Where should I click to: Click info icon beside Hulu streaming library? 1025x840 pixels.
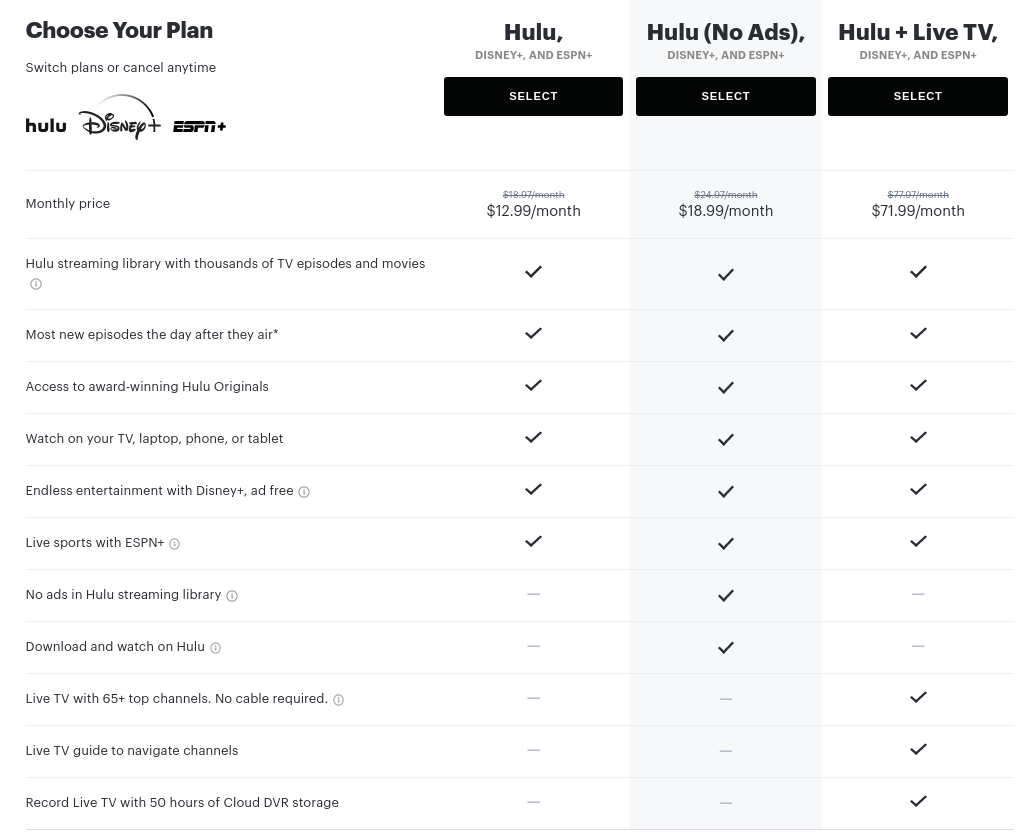(x=36, y=285)
